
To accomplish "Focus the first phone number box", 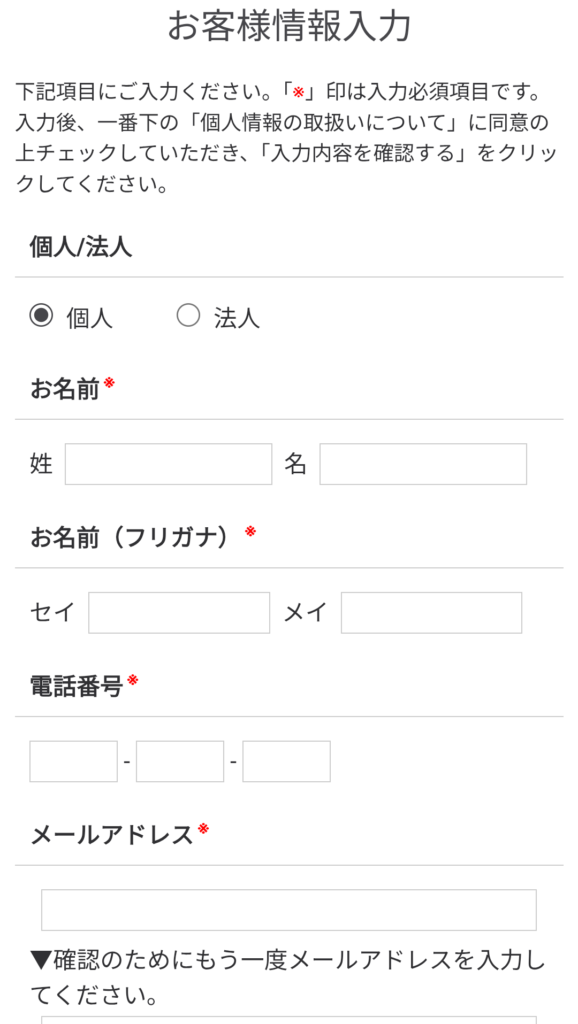I will tap(74, 761).
